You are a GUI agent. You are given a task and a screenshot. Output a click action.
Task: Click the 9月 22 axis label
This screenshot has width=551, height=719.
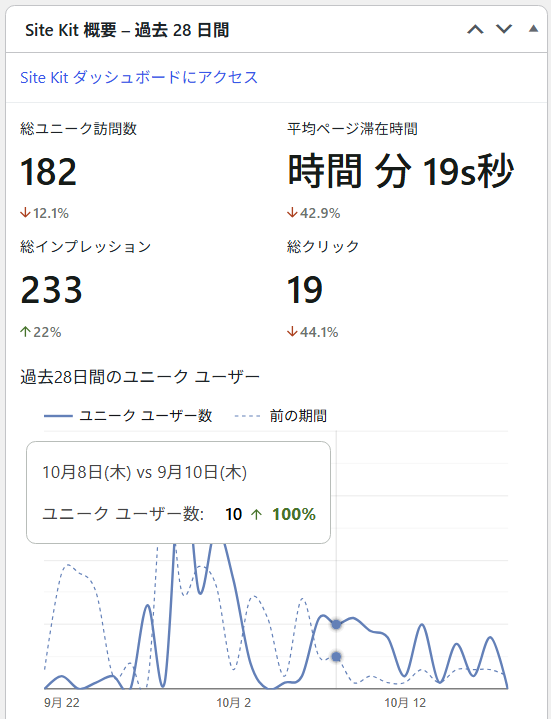(61, 703)
